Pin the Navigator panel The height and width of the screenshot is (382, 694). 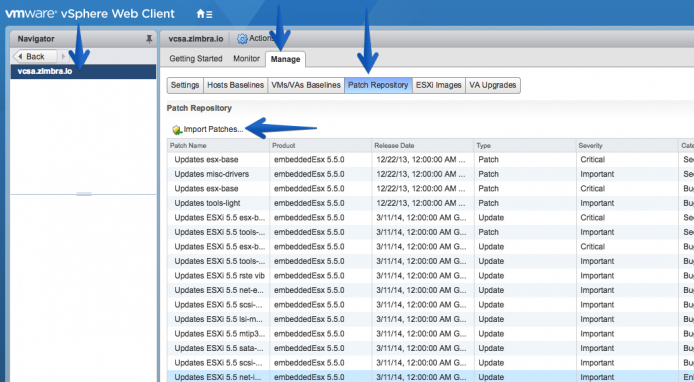pos(149,39)
